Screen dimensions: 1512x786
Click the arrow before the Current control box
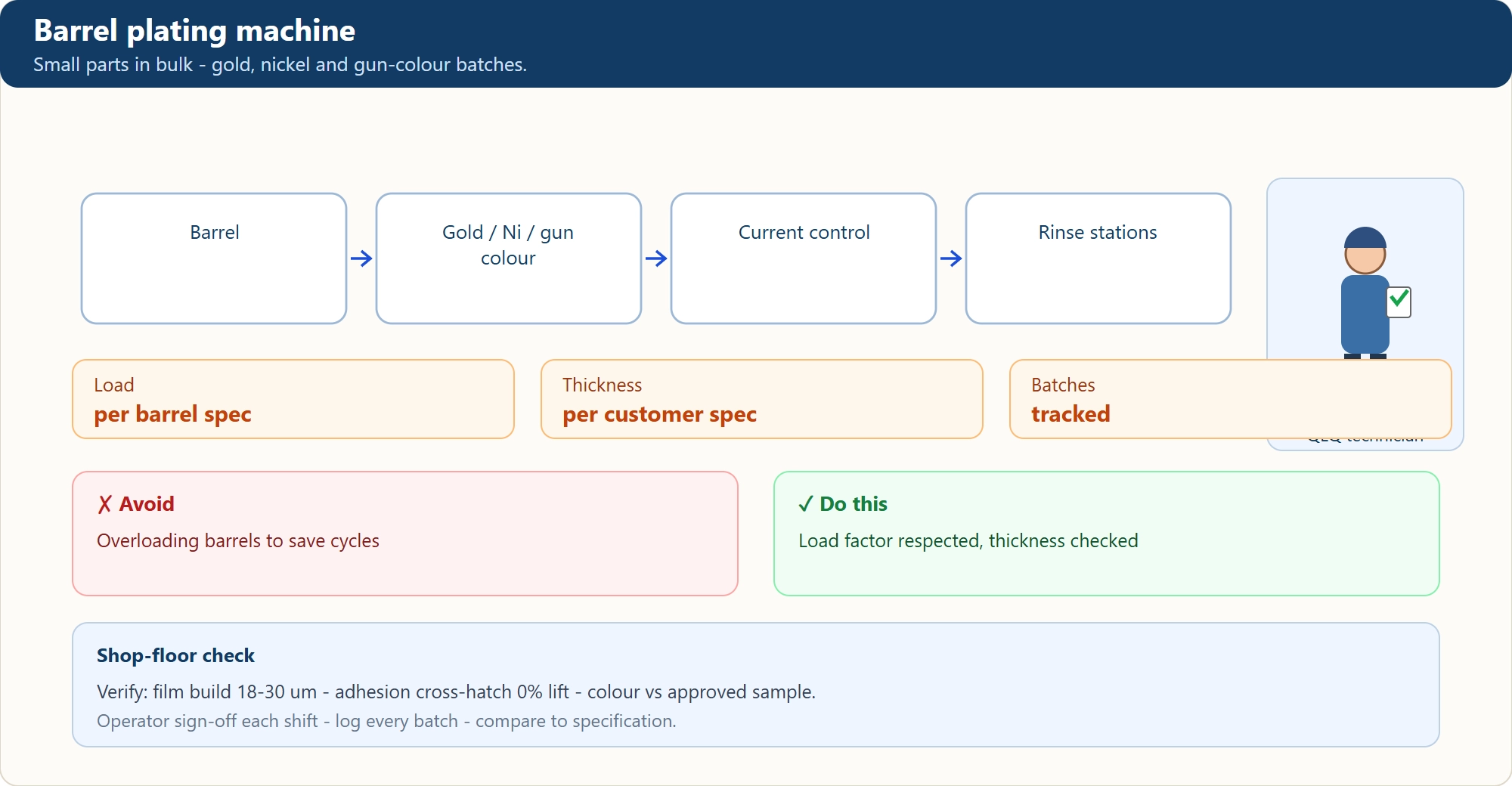(x=656, y=258)
